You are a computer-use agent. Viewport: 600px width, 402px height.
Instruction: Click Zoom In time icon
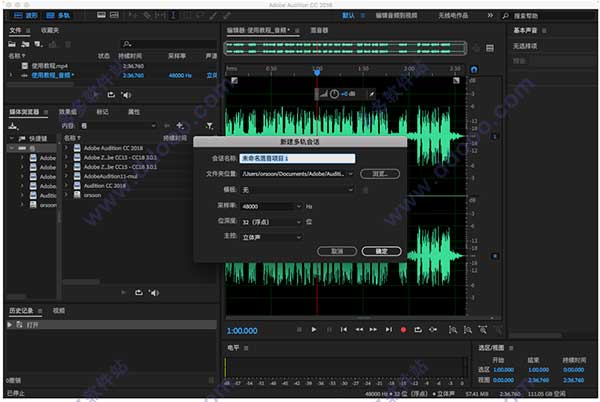coord(483,330)
